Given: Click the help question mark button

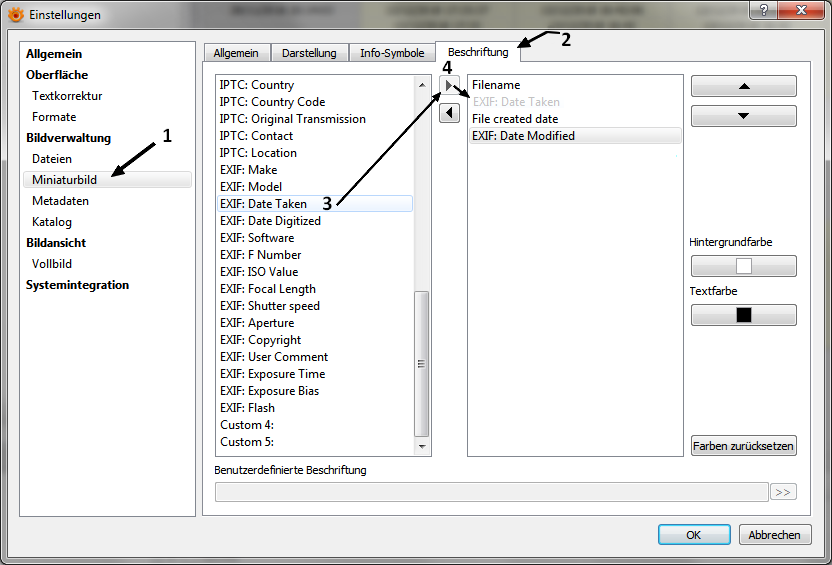Looking at the screenshot, I should pyautogui.click(x=764, y=10).
